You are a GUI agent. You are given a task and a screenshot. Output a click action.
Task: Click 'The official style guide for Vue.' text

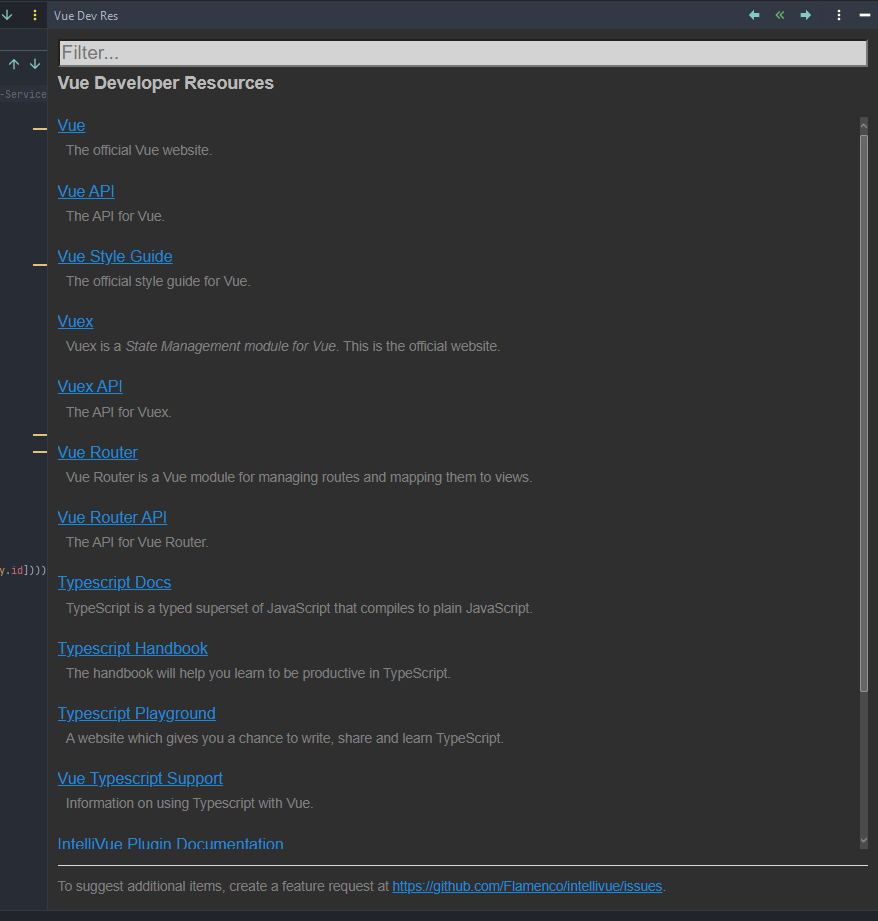click(x=158, y=281)
